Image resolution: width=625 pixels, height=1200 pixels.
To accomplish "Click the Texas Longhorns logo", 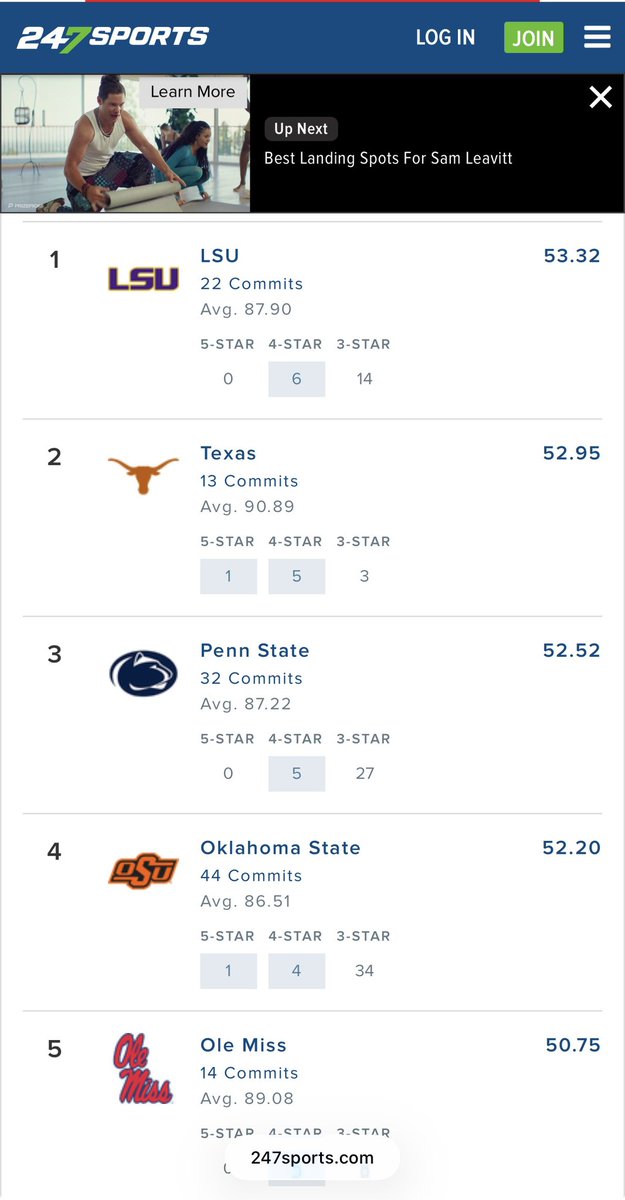I will click(x=143, y=474).
